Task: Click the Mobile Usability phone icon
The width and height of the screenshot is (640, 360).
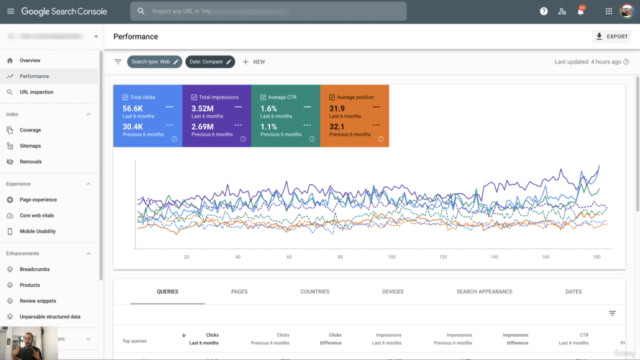Action: [10, 231]
